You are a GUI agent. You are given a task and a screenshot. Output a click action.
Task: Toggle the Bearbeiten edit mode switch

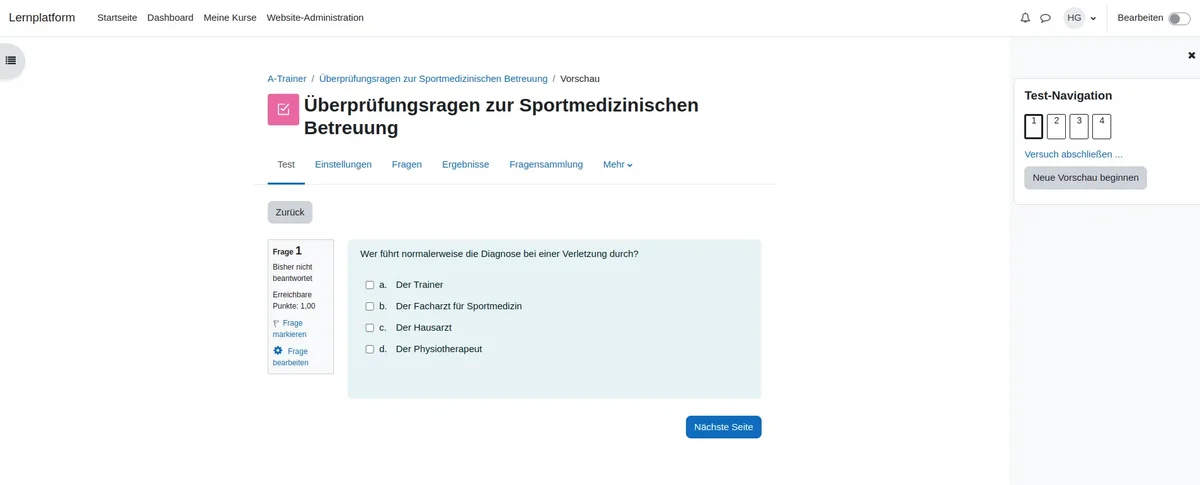click(x=1179, y=18)
